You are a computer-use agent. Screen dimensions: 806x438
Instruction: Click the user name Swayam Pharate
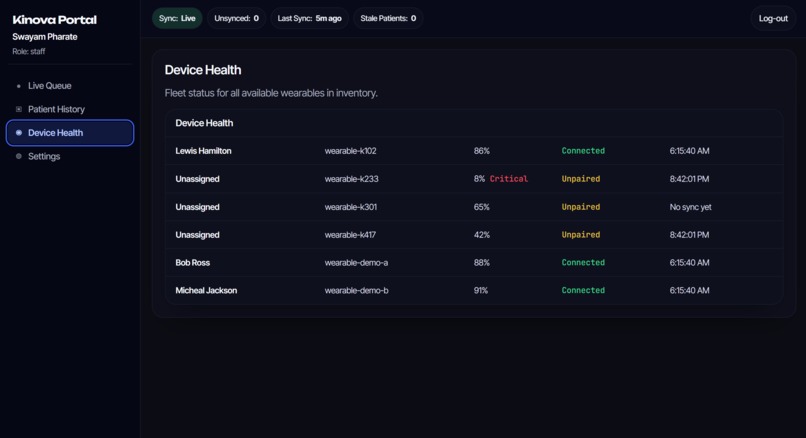45,37
